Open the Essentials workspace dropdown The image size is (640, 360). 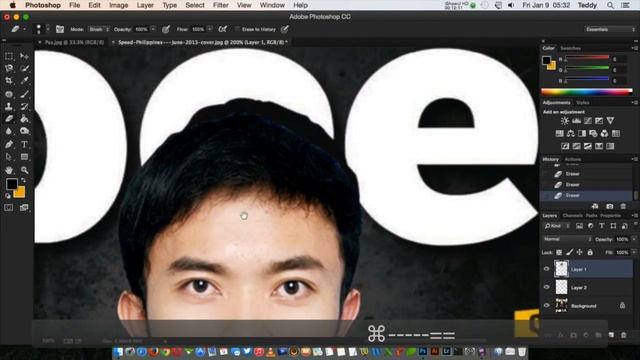coord(610,29)
